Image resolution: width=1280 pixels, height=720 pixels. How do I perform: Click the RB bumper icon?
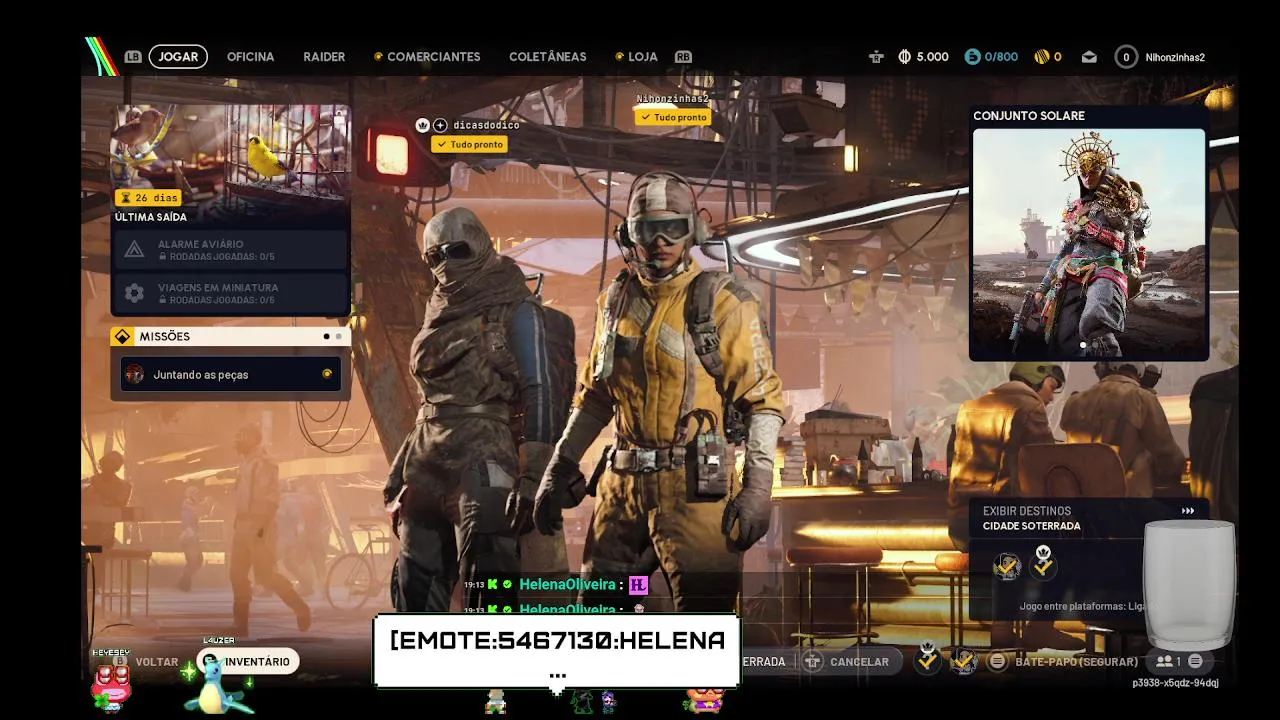tap(683, 57)
